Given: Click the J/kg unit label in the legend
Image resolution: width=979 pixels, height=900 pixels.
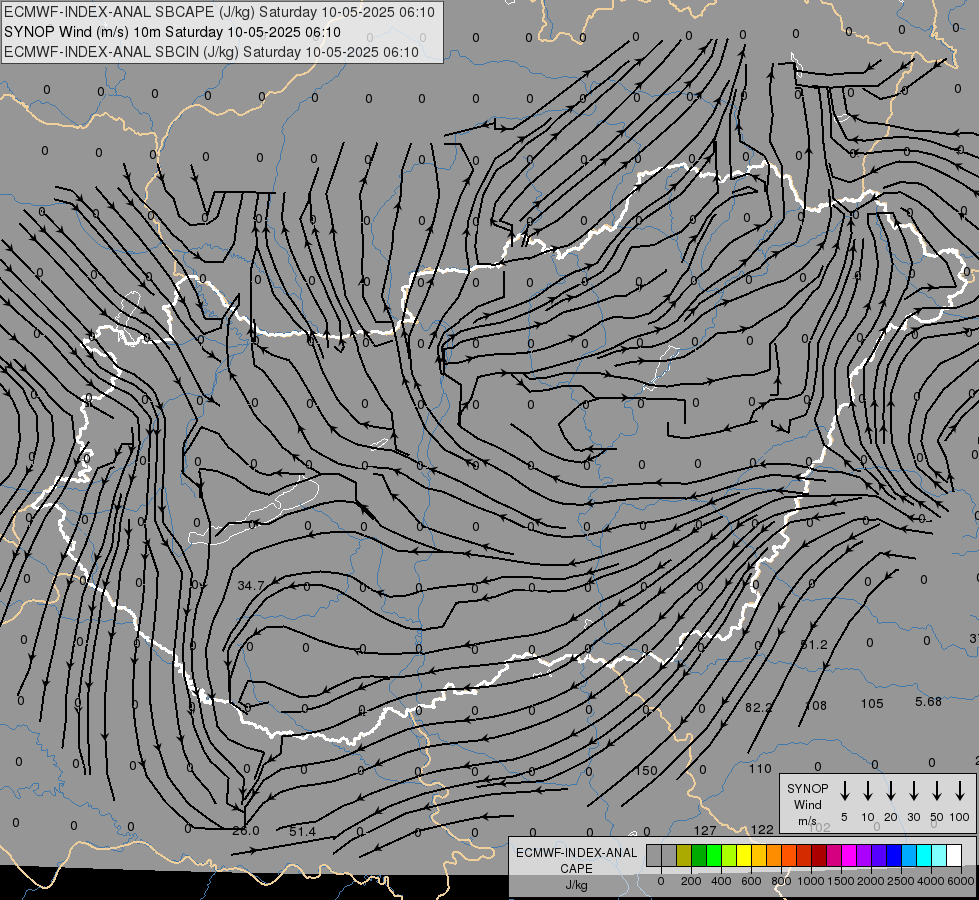Looking at the screenshot, I should tap(576, 885).
